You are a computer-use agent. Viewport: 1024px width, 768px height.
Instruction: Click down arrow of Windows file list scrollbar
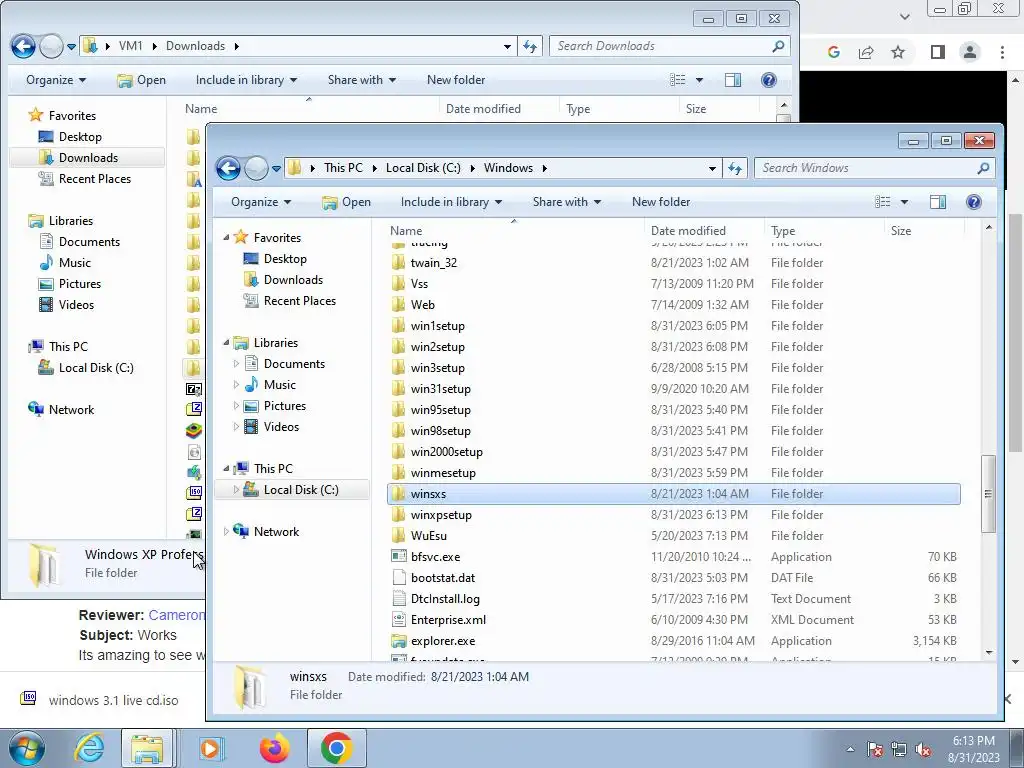[988, 652]
